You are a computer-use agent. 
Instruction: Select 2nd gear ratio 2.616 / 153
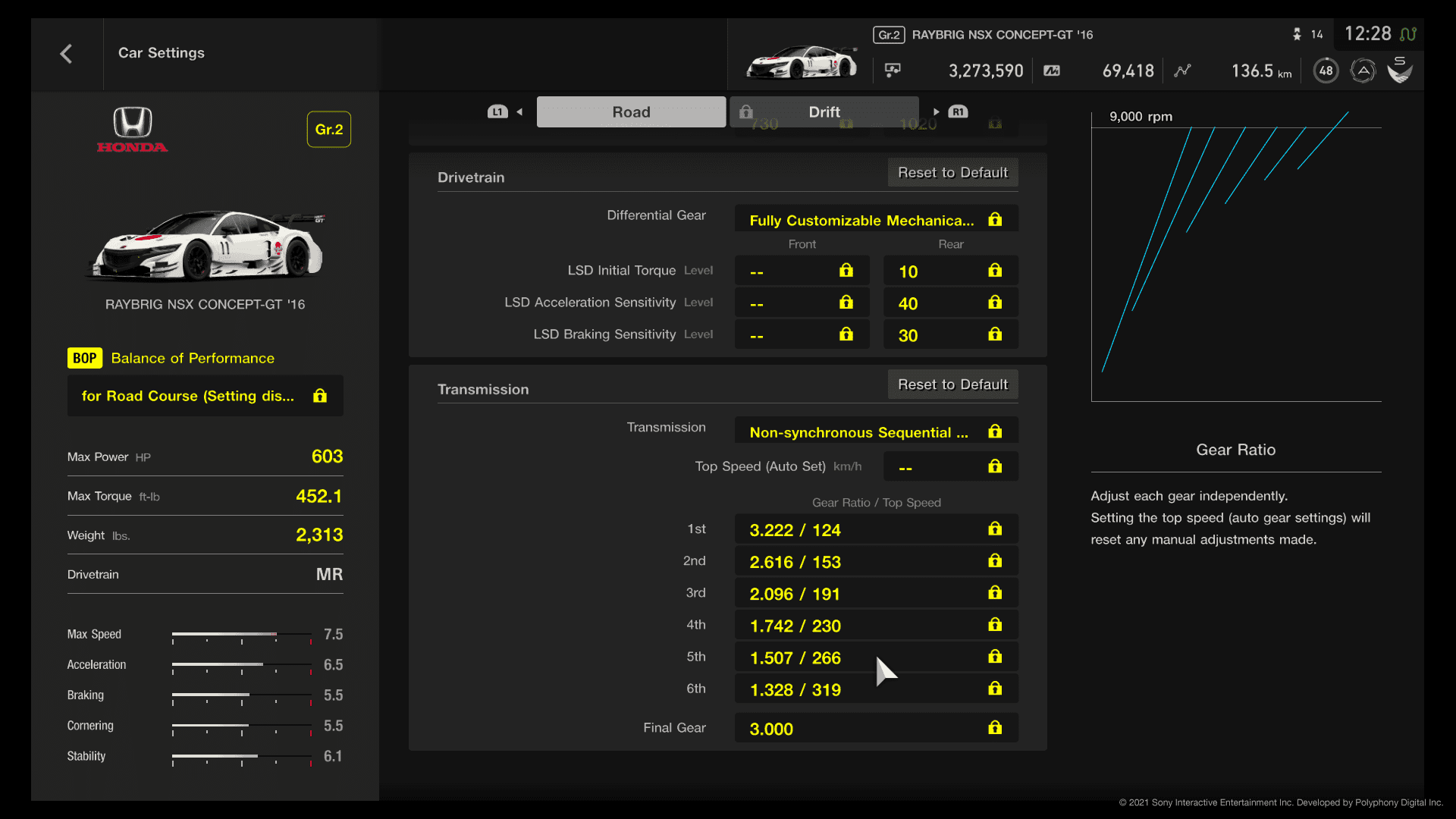tap(876, 561)
